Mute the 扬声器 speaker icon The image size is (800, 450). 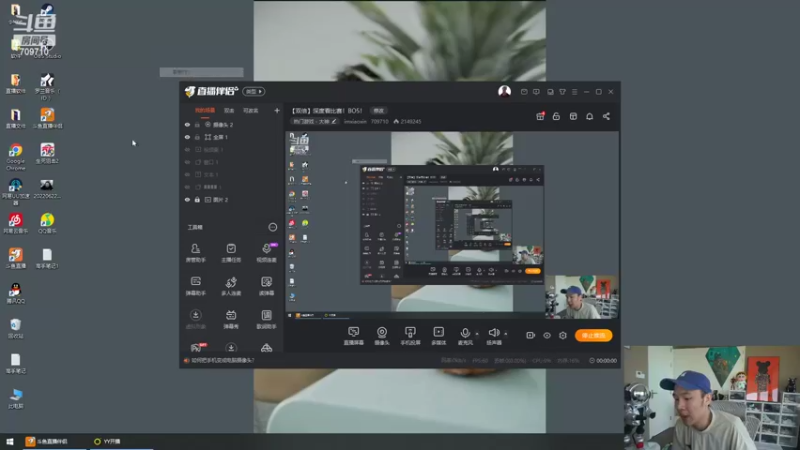(x=493, y=333)
